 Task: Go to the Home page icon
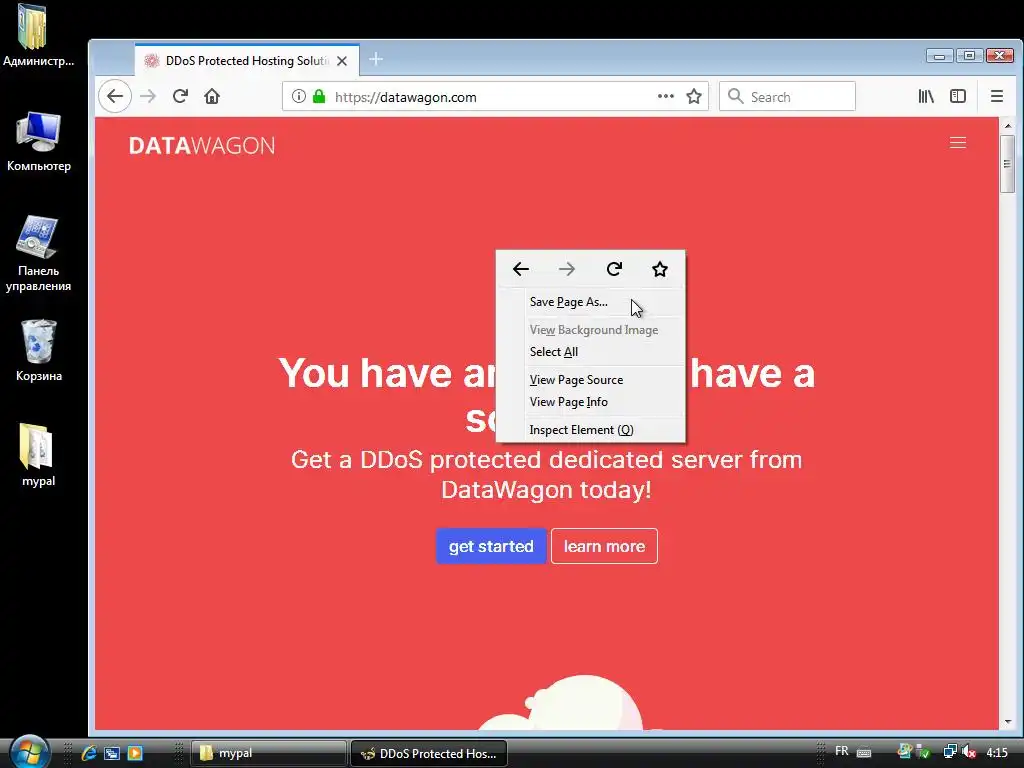tap(212, 97)
